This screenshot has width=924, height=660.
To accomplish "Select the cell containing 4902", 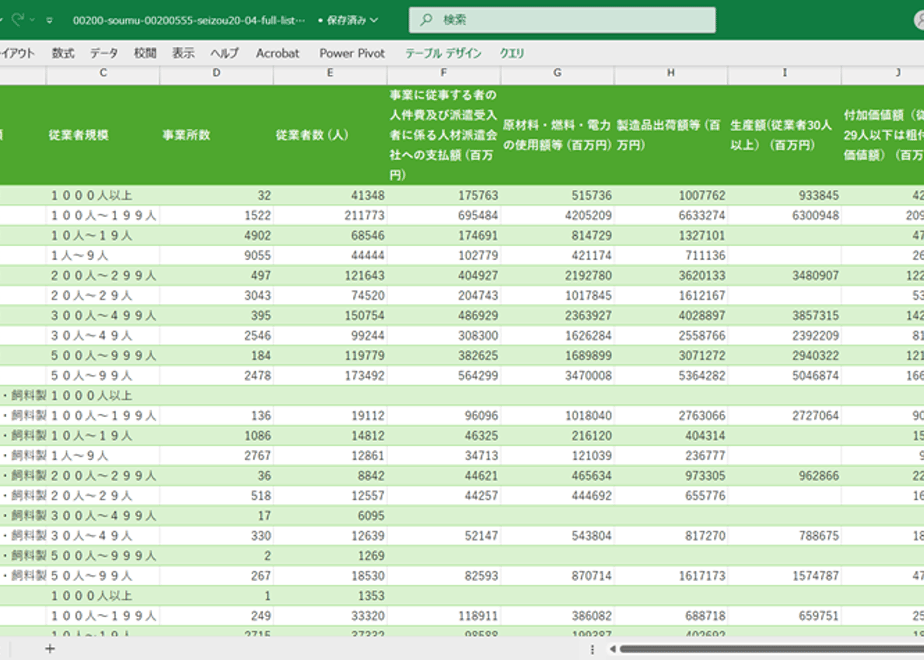I will click(x=216, y=235).
